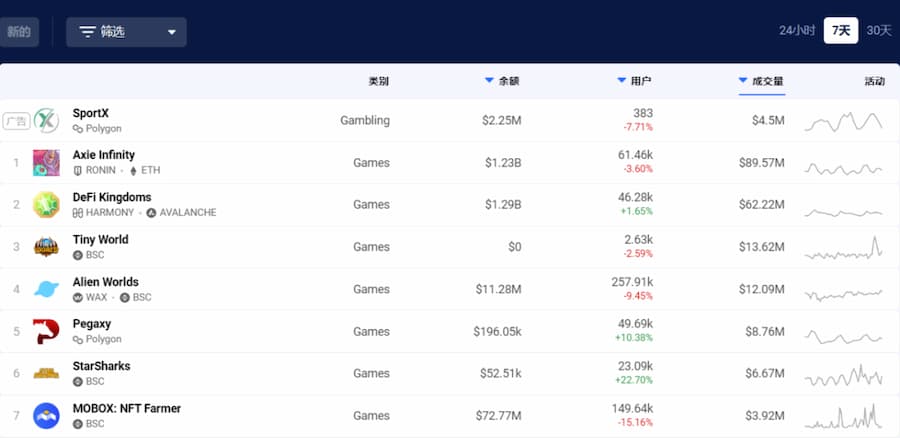Click the +22.70% user change for StarSharks
The width and height of the screenshot is (900, 438).
pyautogui.click(x=634, y=380)
